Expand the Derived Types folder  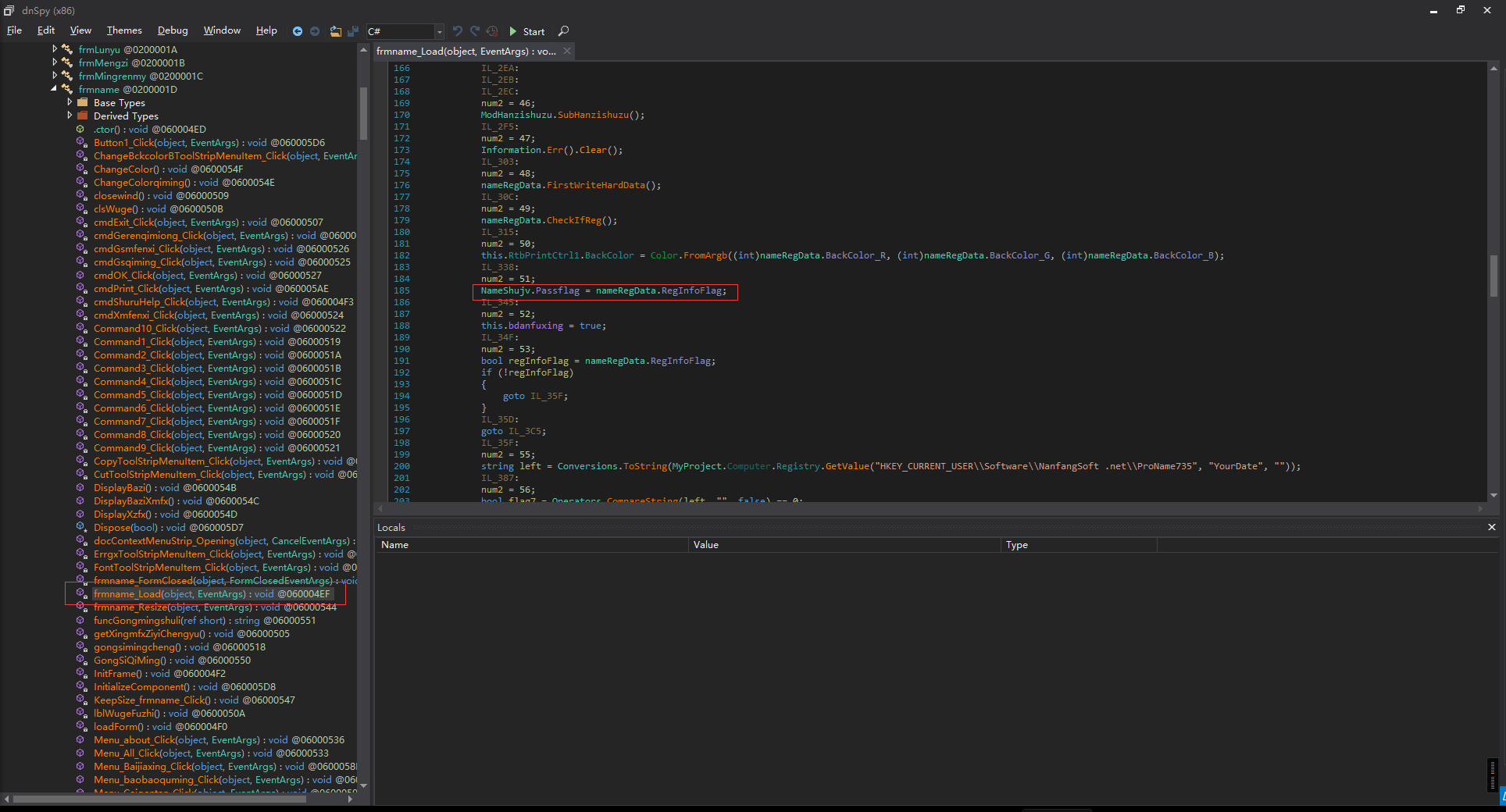coord(70,116)
